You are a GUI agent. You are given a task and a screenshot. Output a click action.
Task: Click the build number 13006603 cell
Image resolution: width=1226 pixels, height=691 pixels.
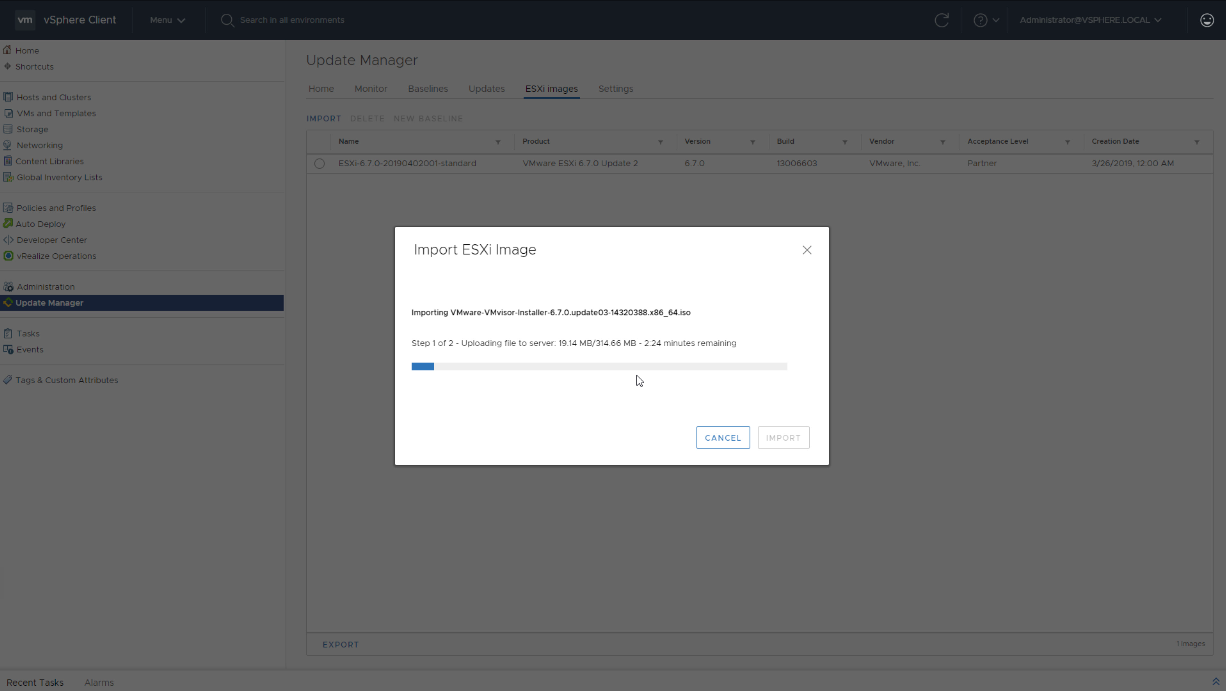(x=797, y=163)
